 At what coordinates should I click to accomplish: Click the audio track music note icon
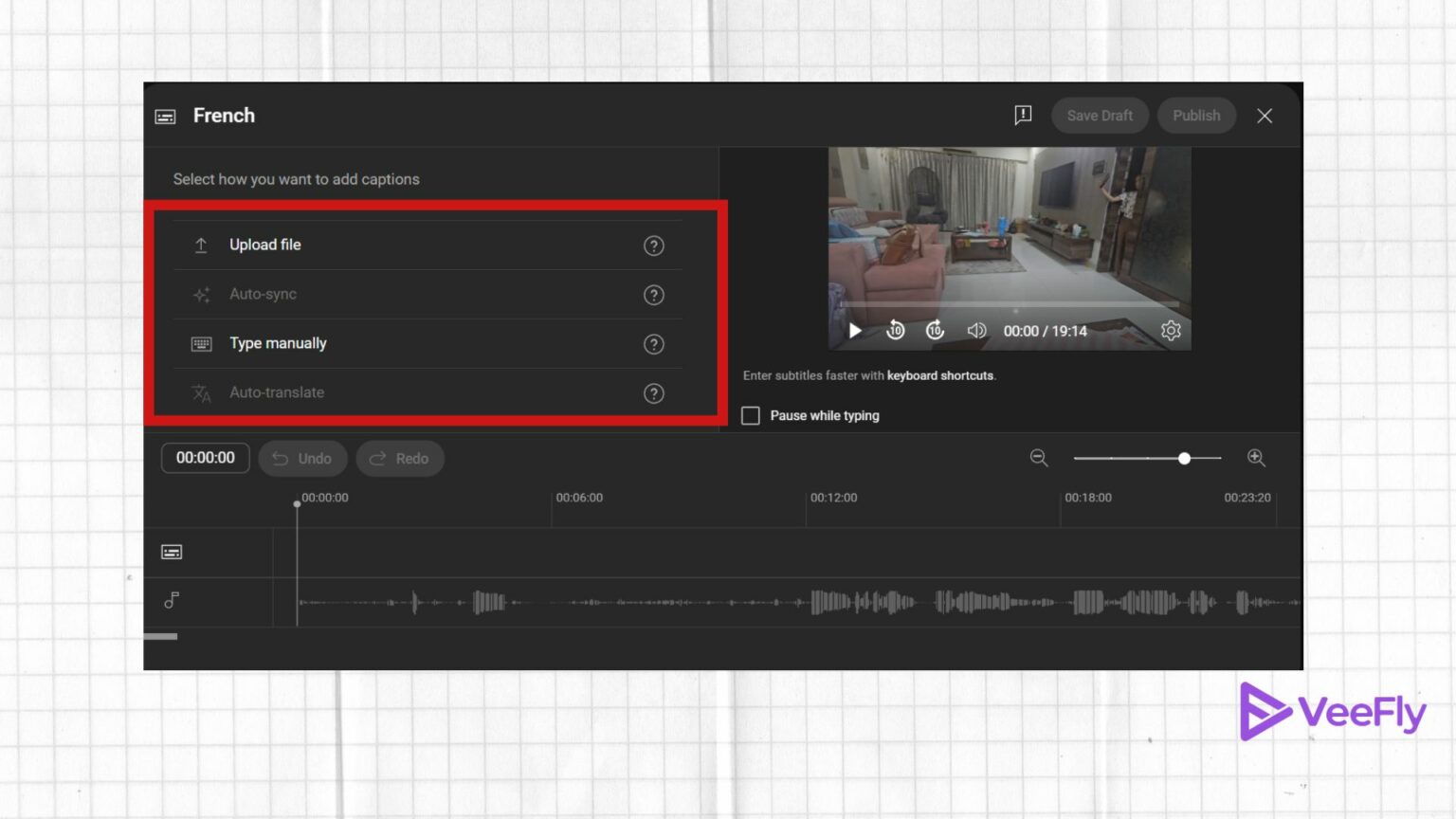coord(172,600)
